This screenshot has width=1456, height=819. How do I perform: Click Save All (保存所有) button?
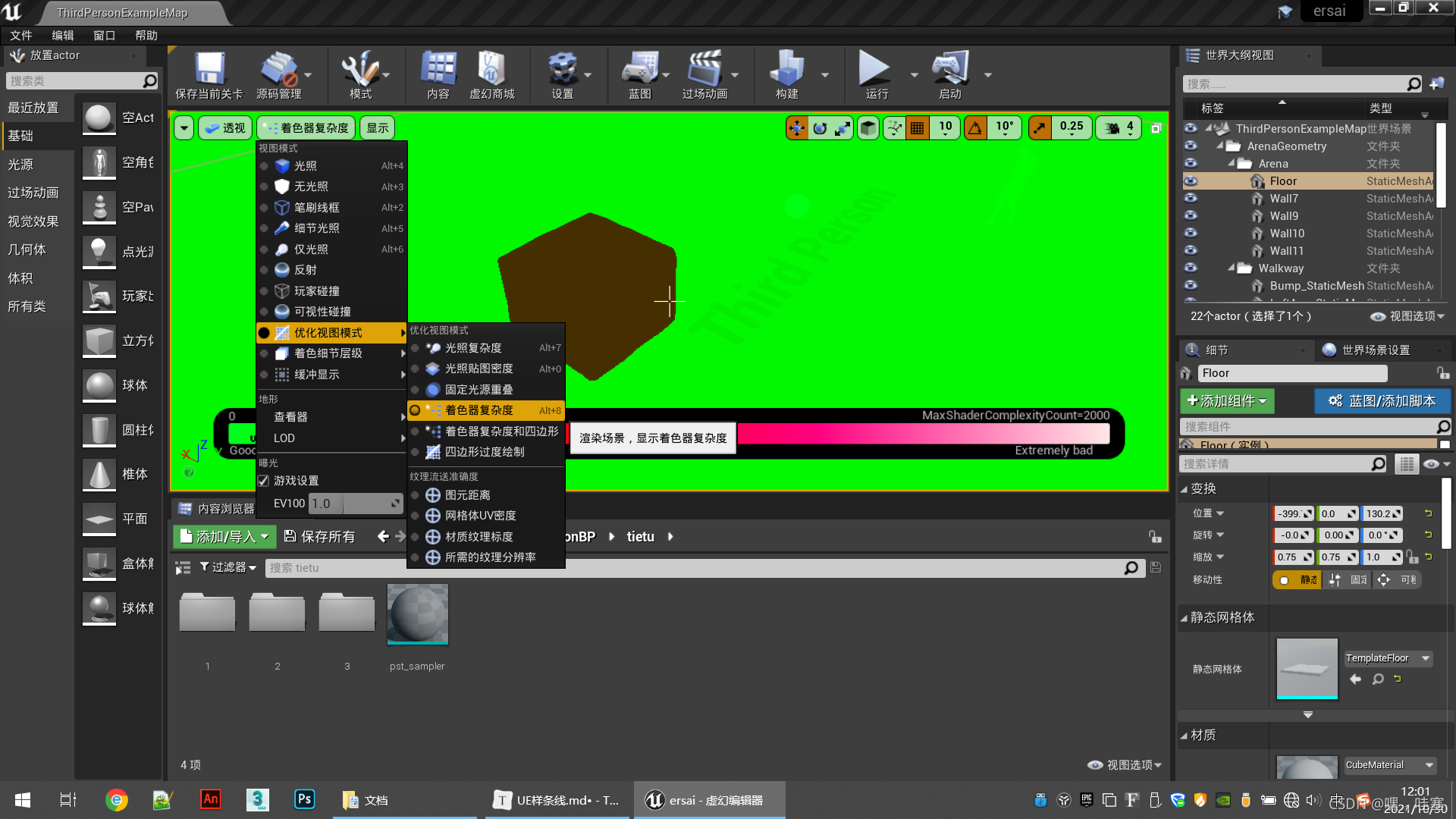click(x=319, y=537)
